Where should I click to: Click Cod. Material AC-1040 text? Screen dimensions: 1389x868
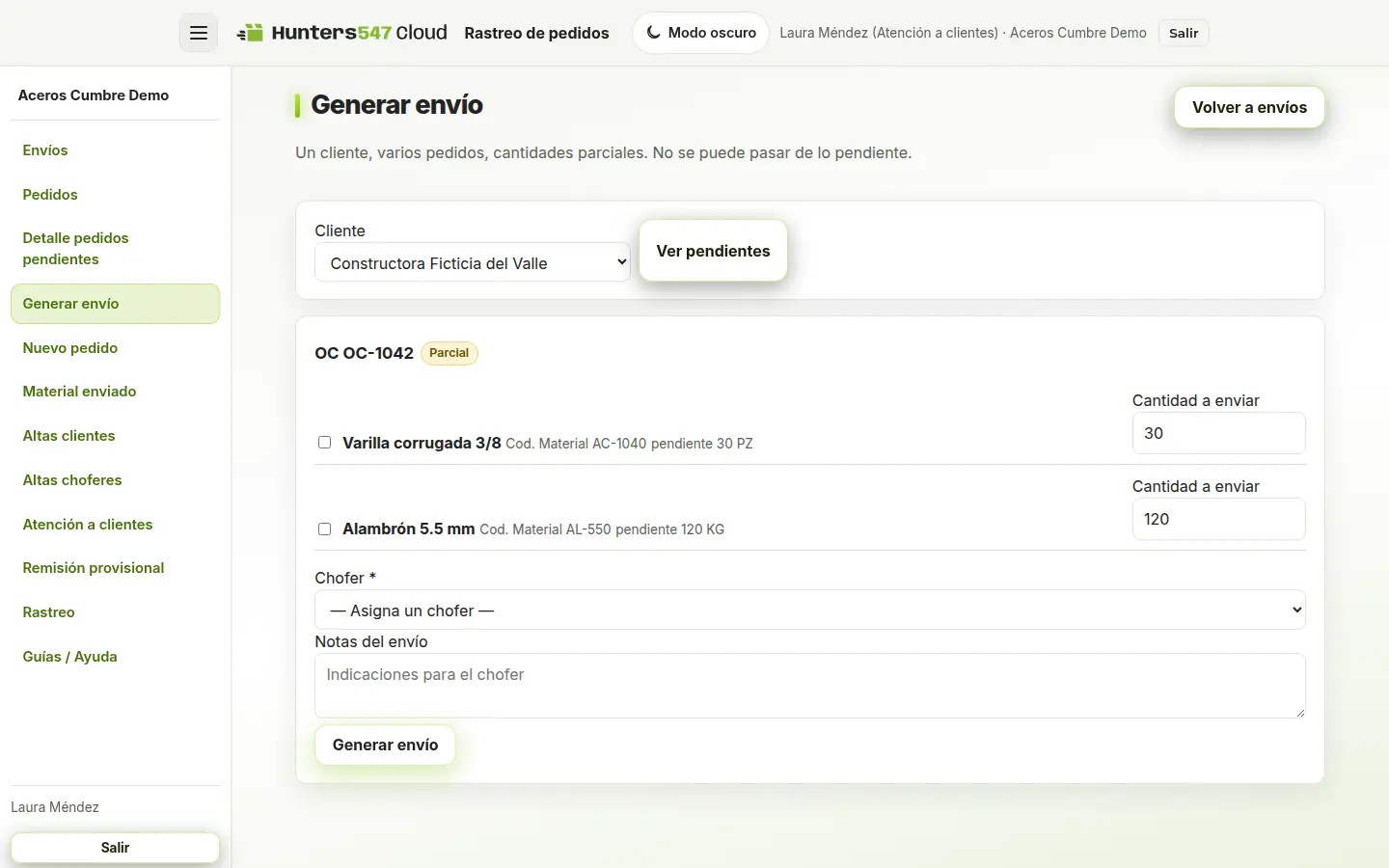pyautogui.click(x=576, y=444)
